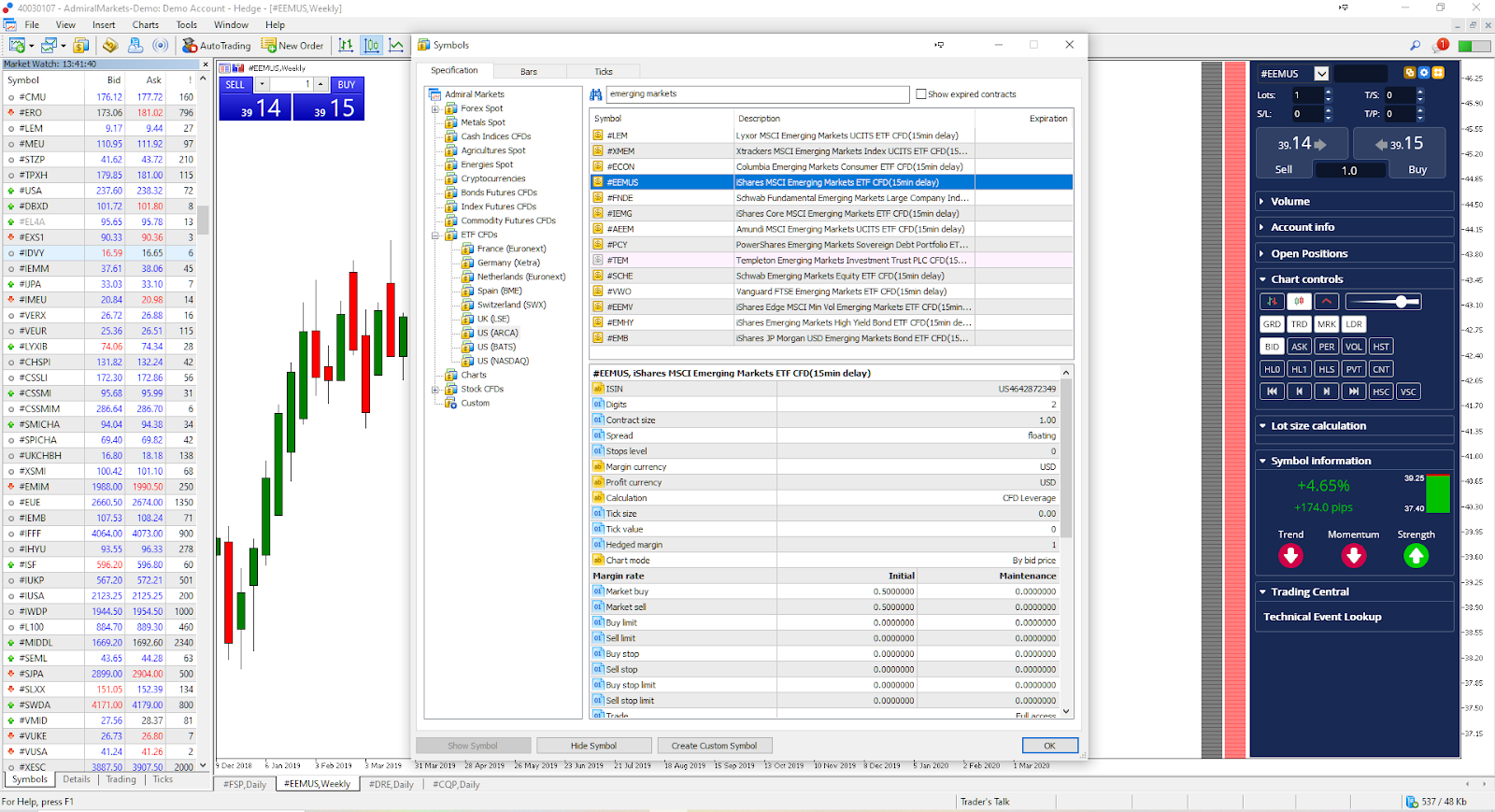1495x812 pixels.
Task: Collapse the ETF CFDs tree node
Action: [435, 235]
